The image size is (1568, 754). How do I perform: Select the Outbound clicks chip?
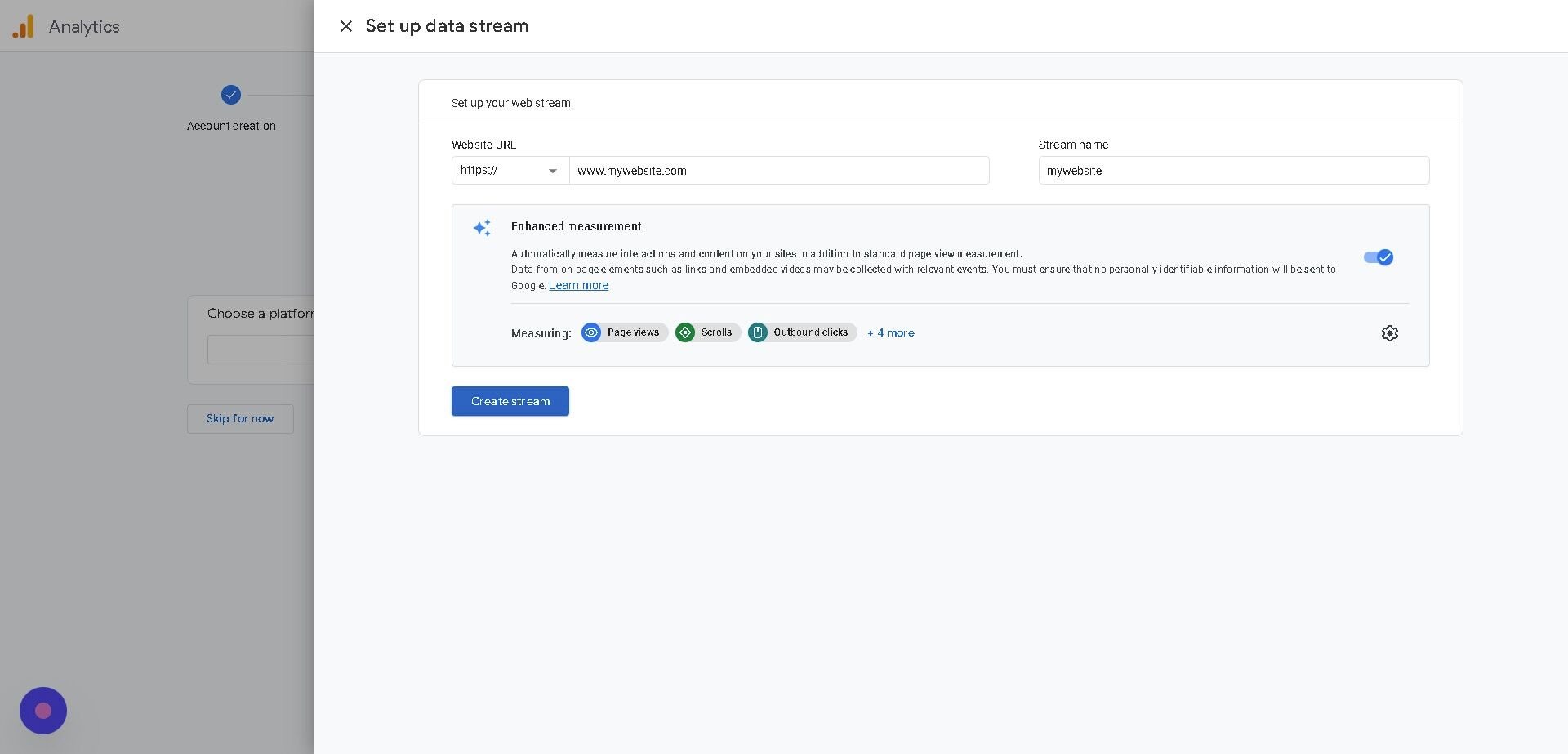click(811, 332)
